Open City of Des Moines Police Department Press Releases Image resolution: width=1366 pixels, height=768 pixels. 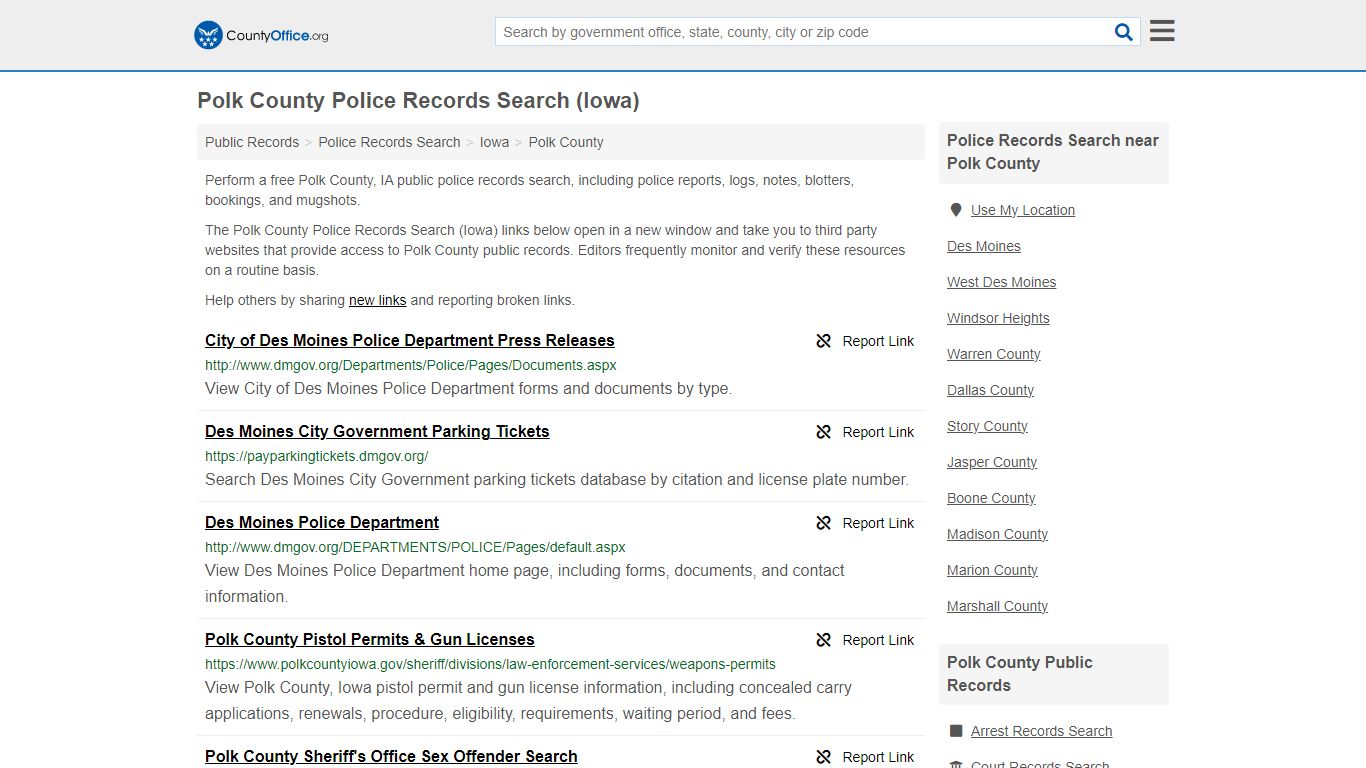410,341
